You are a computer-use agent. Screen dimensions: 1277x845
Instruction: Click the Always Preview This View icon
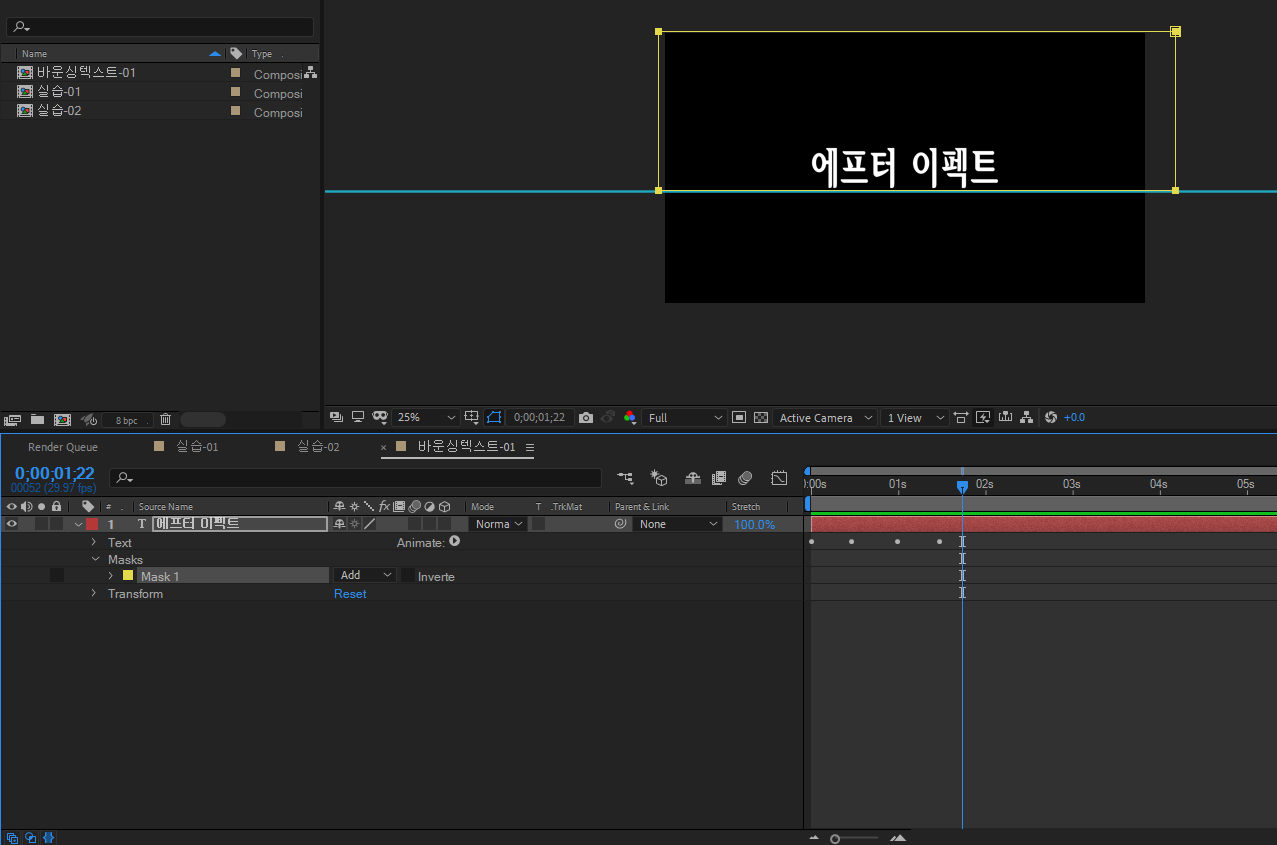click(336, 417)
